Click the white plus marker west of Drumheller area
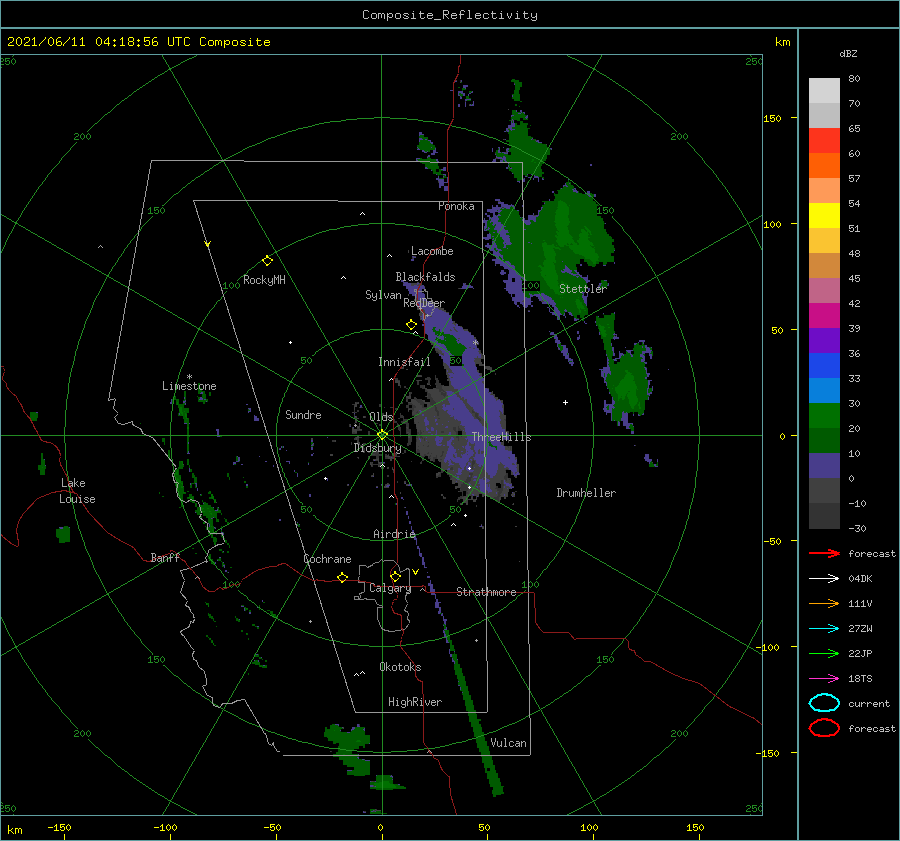Screen dimensions: 900x841 [x=565, y=402]
